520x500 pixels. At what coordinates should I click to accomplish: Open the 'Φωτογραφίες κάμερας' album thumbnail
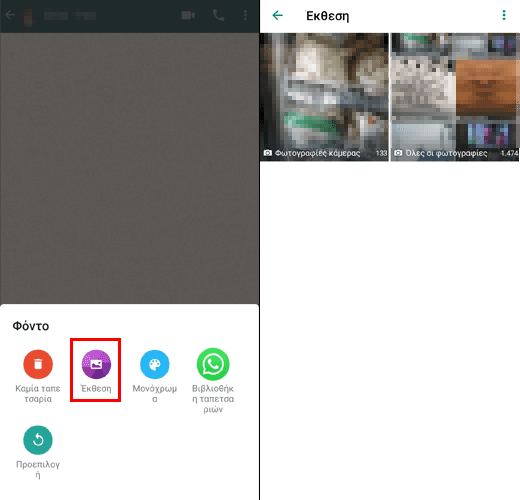[324, 97]
